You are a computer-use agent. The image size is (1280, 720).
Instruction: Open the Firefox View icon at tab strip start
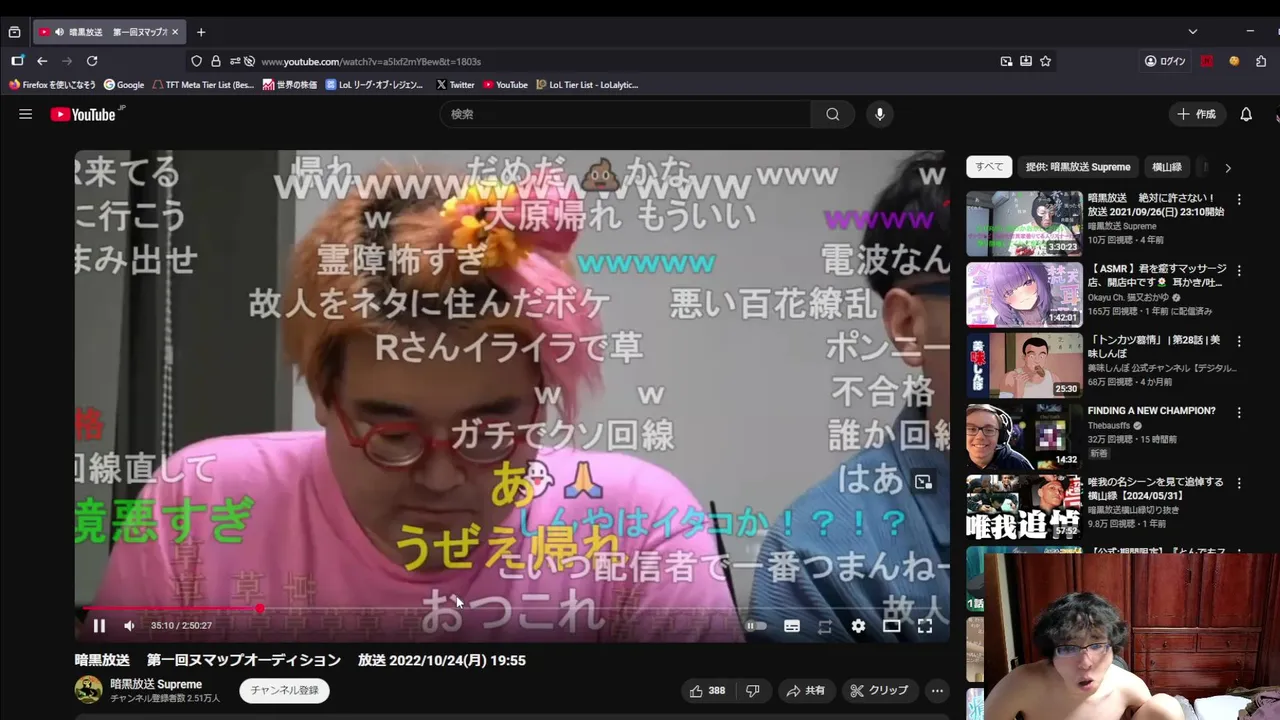(14, 32)
